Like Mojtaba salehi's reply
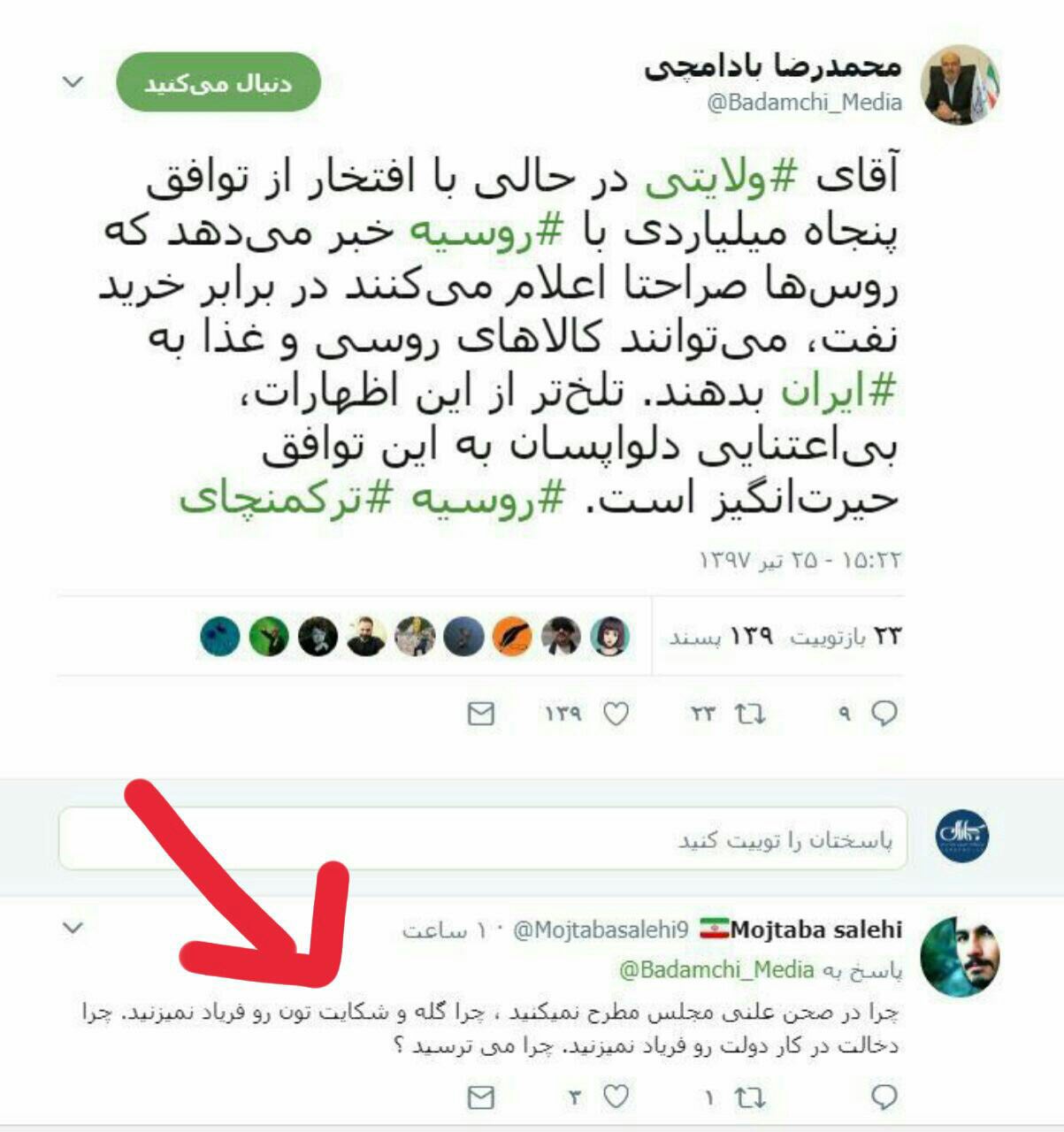This screenshot has width=1064, height=1132. click(616, 1098)
